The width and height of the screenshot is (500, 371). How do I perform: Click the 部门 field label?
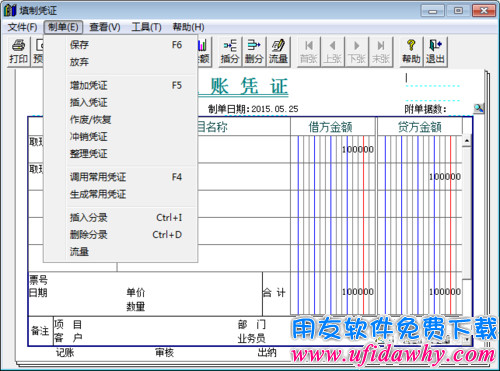click(x=252, y=324)
